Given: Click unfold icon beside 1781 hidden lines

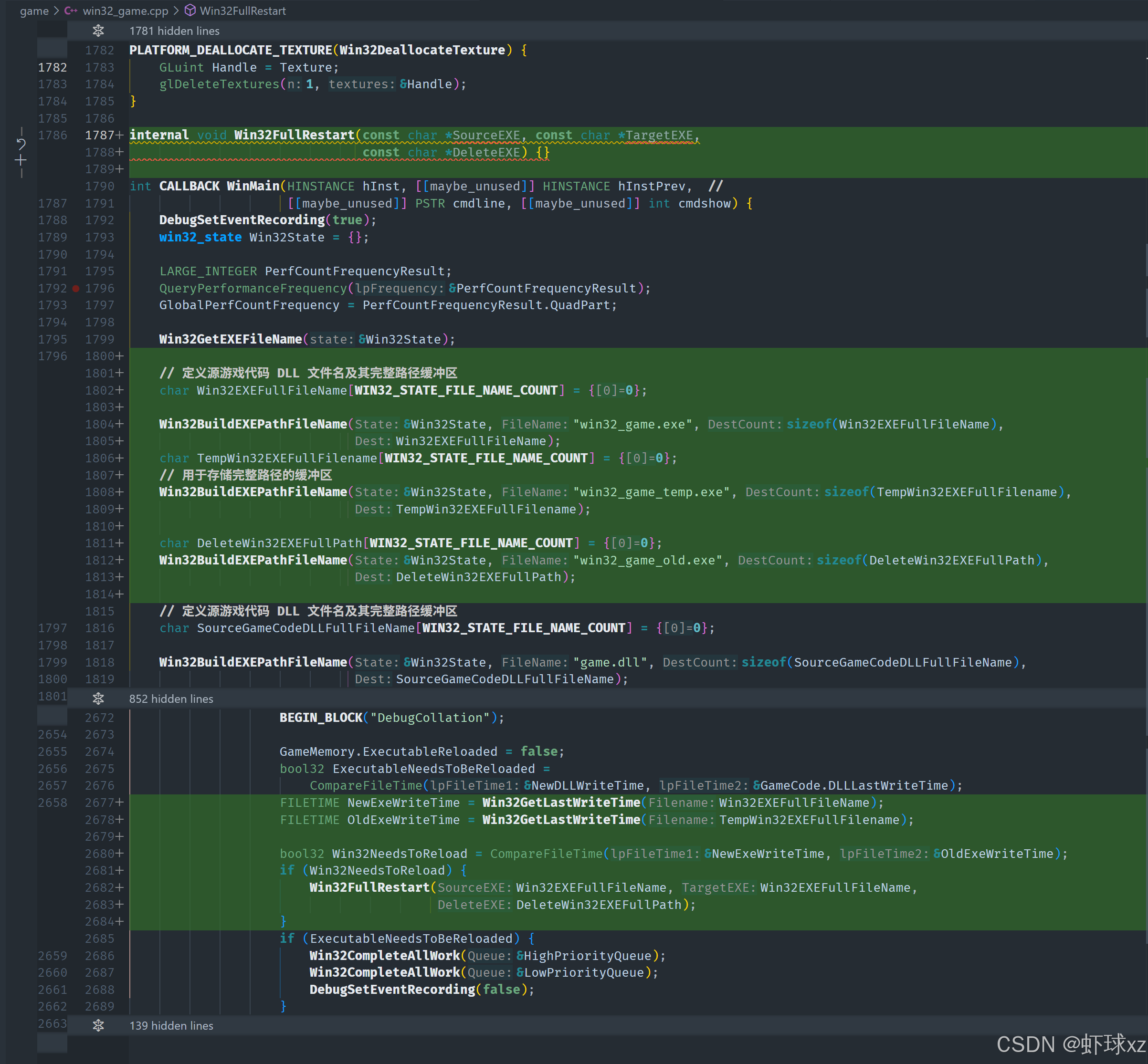Looking at the screenshot, I should (98, 31).
